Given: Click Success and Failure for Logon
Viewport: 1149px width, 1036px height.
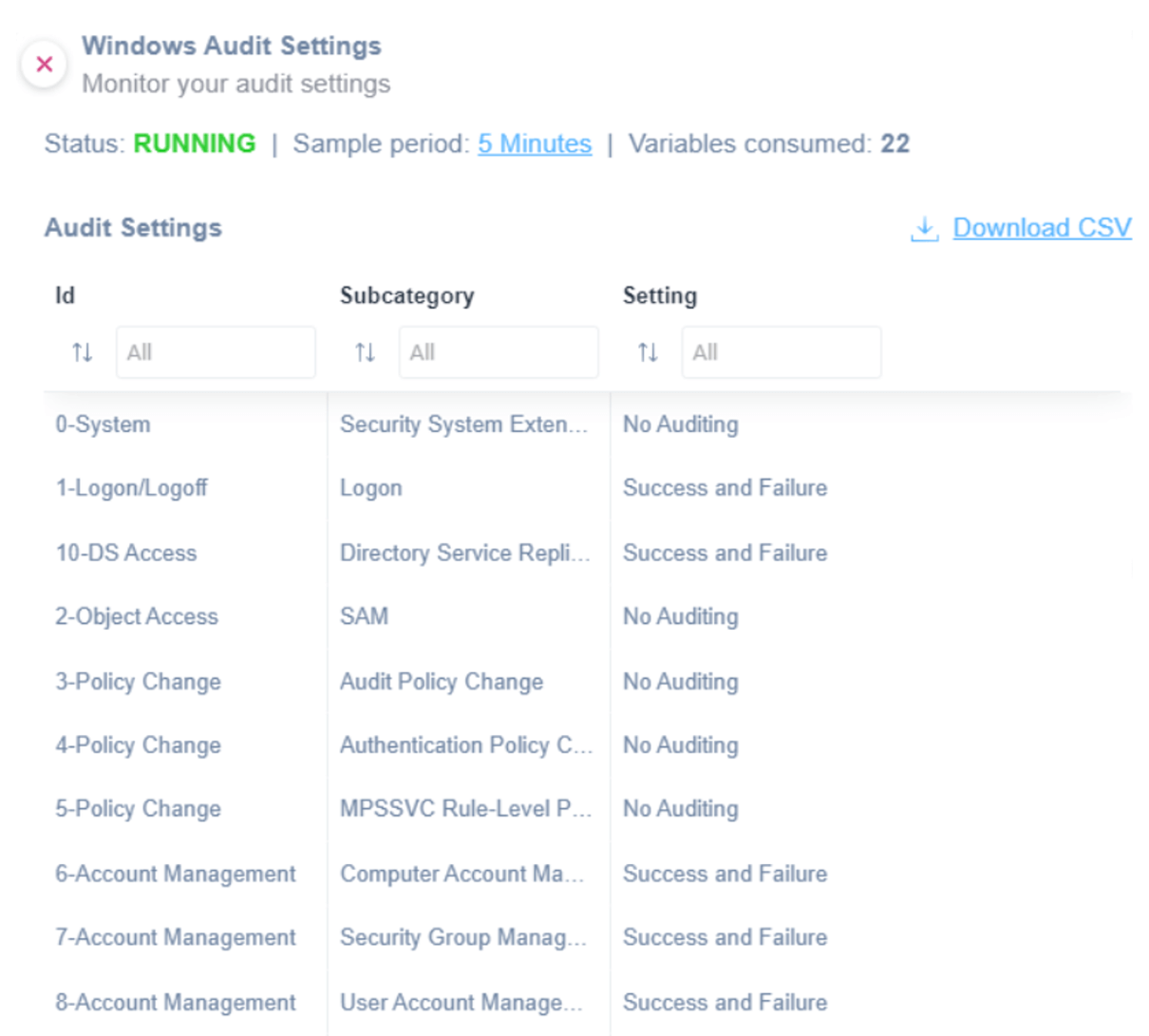Looking at the screenshot, I should click(x=725, y=488).
